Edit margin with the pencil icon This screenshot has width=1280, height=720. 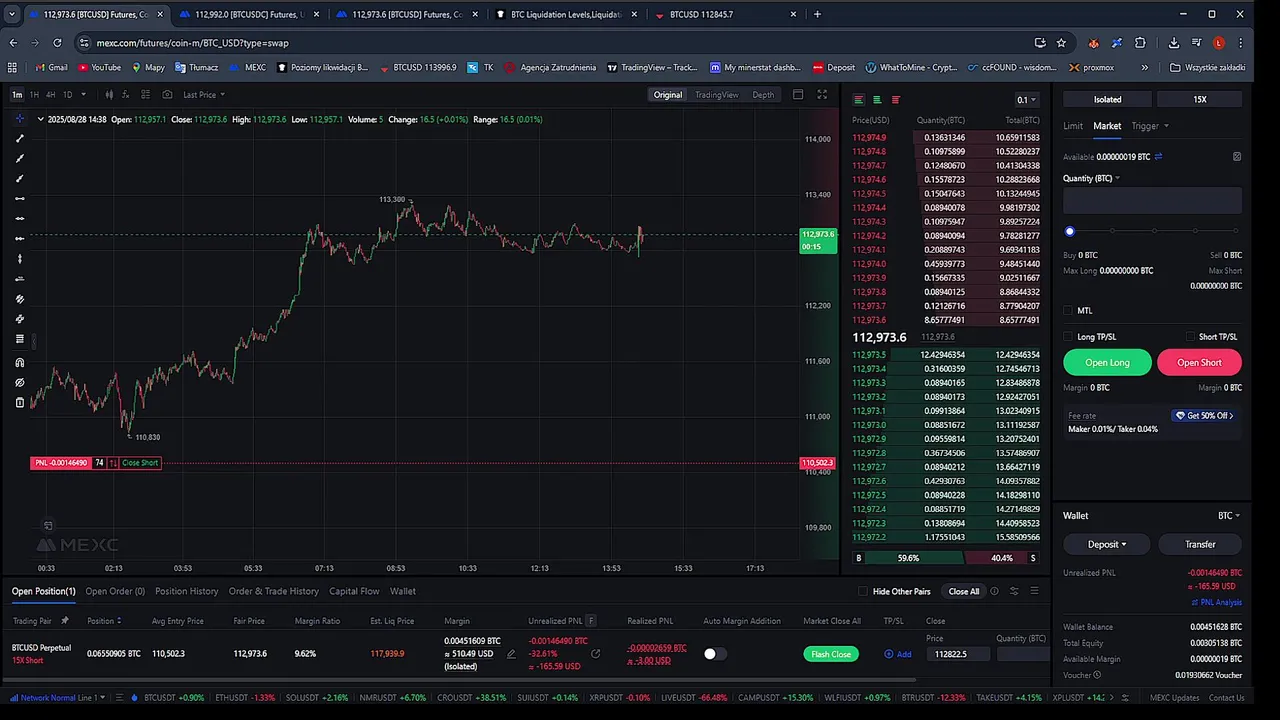pos(511,654)
